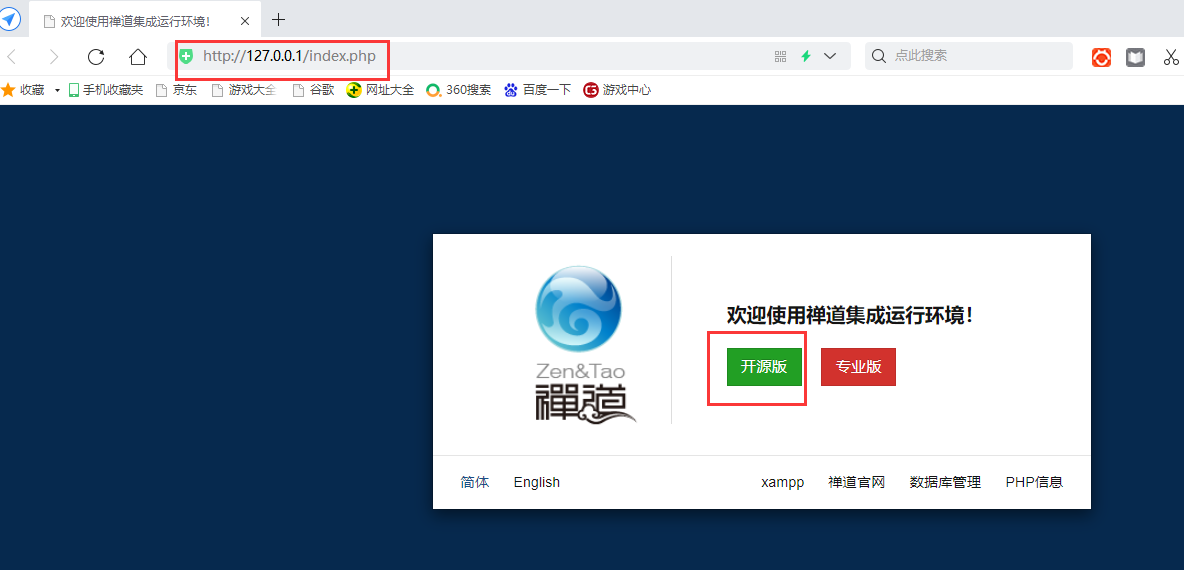Switch language to English

coord(537,482)
